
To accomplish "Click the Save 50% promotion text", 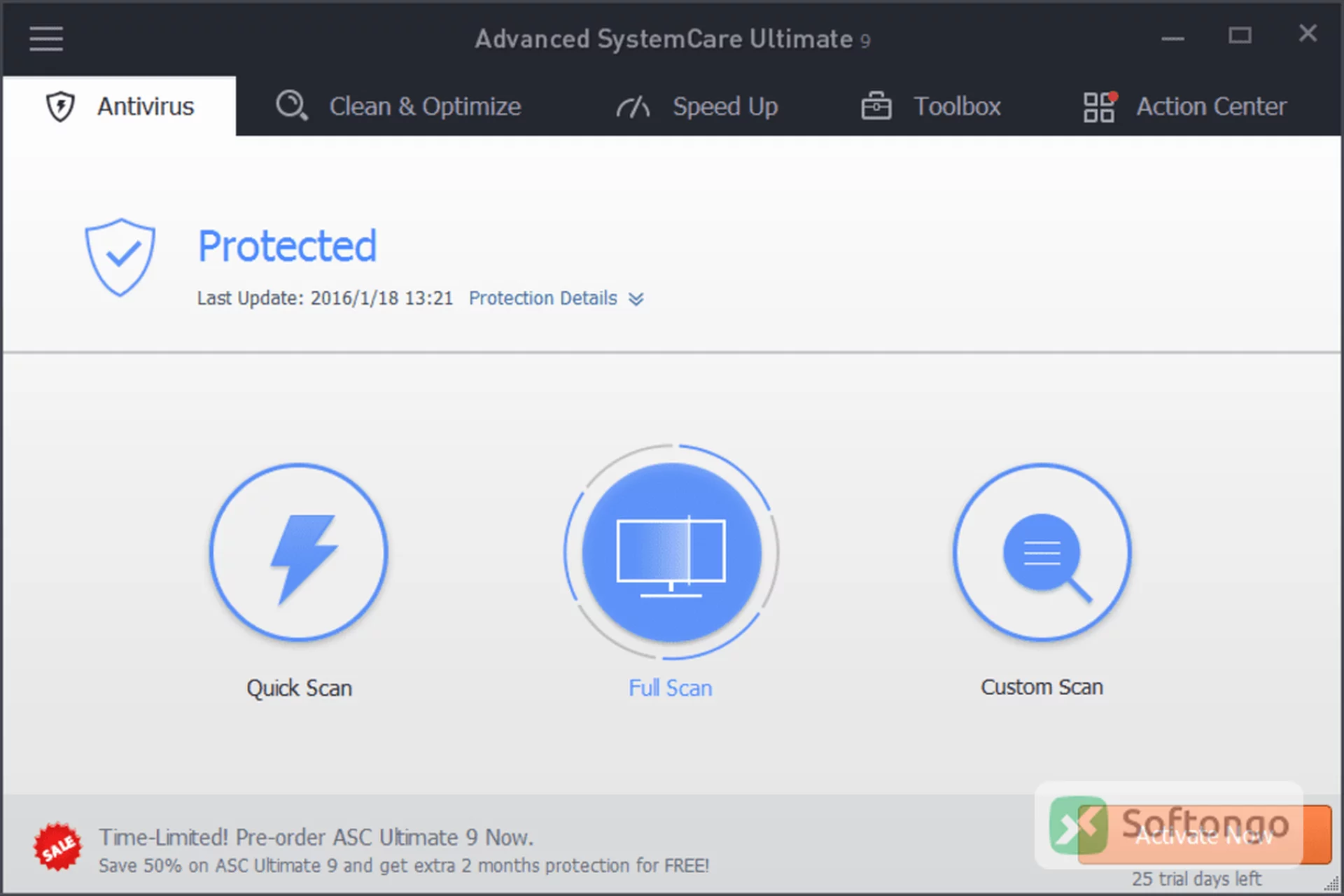I will (x=404, y=866).
